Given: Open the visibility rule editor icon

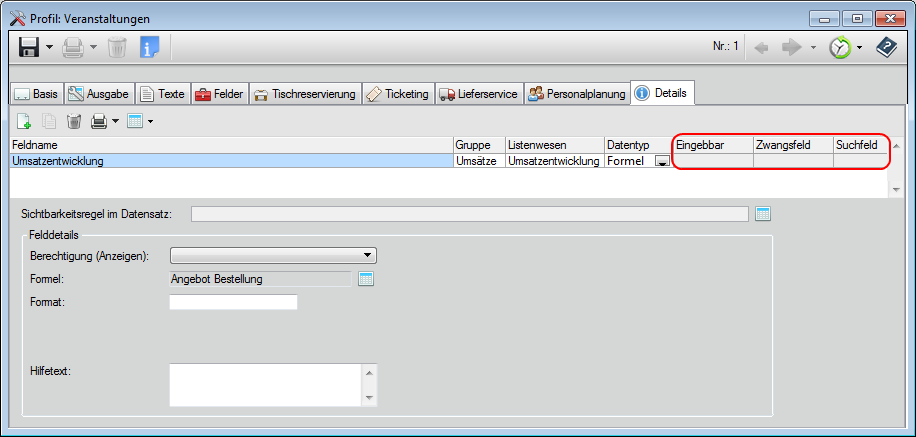Looking at the screenshot, I should point(764,213).
